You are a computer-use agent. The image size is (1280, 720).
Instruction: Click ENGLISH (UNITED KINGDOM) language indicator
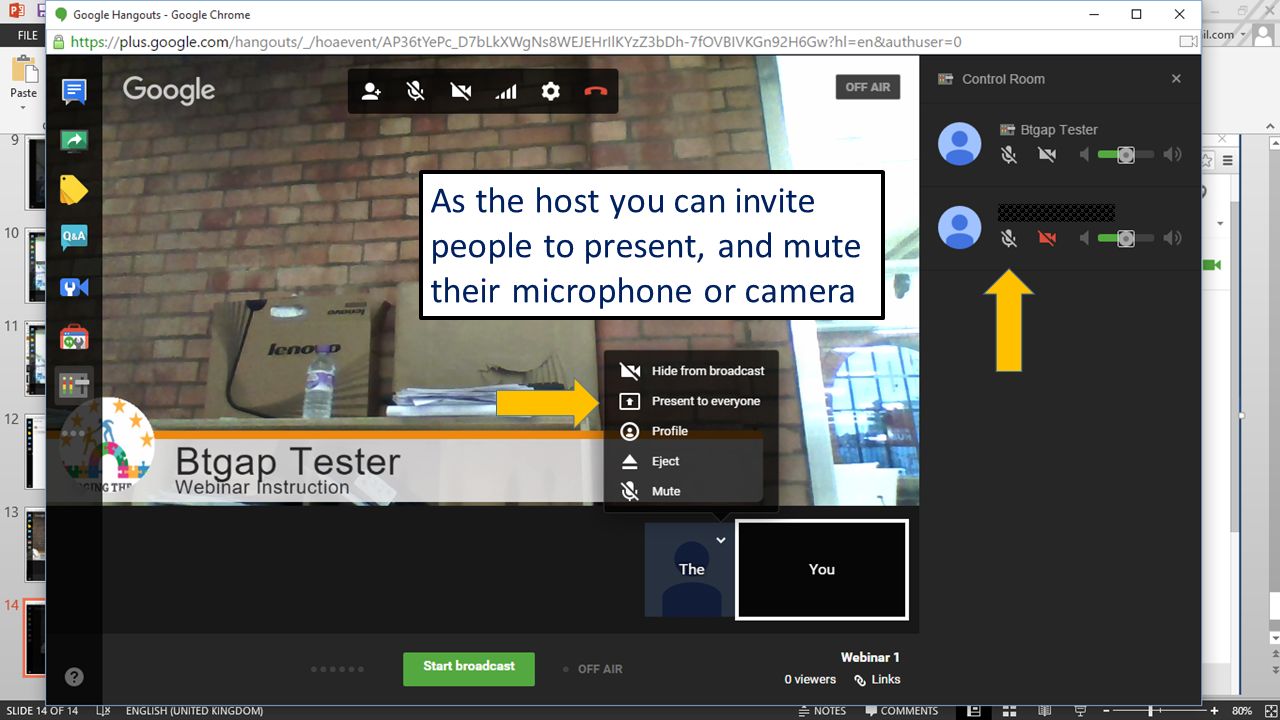click(194, 711)
